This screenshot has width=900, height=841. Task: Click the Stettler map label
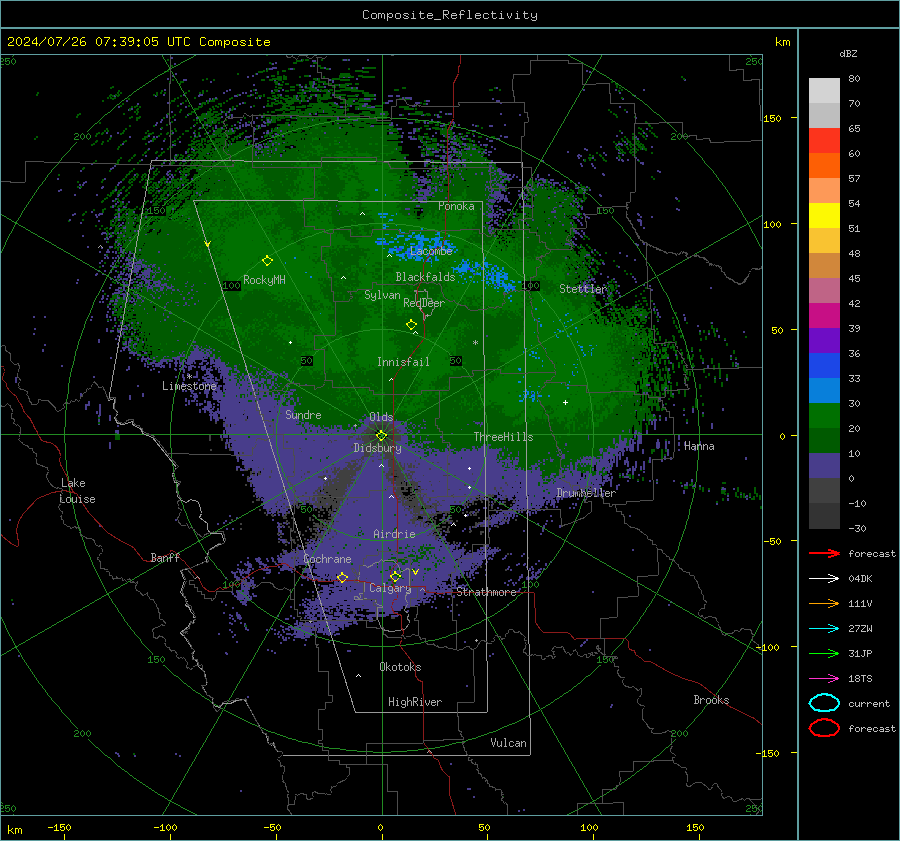click(583, 289)
